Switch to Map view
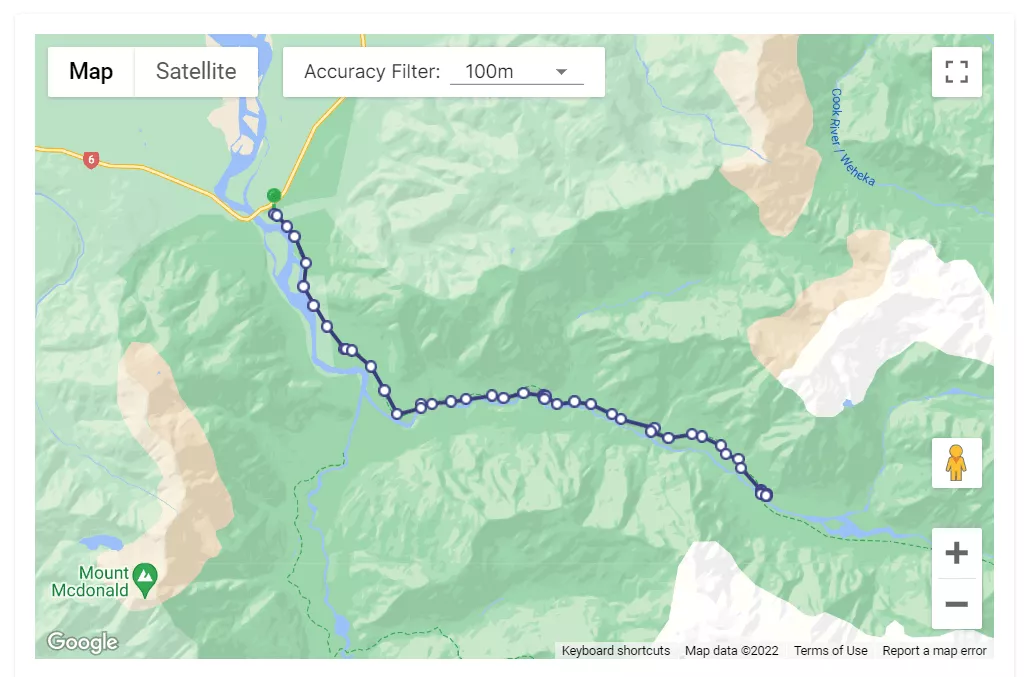This screenshot has height=677, width=1024. 91,72
